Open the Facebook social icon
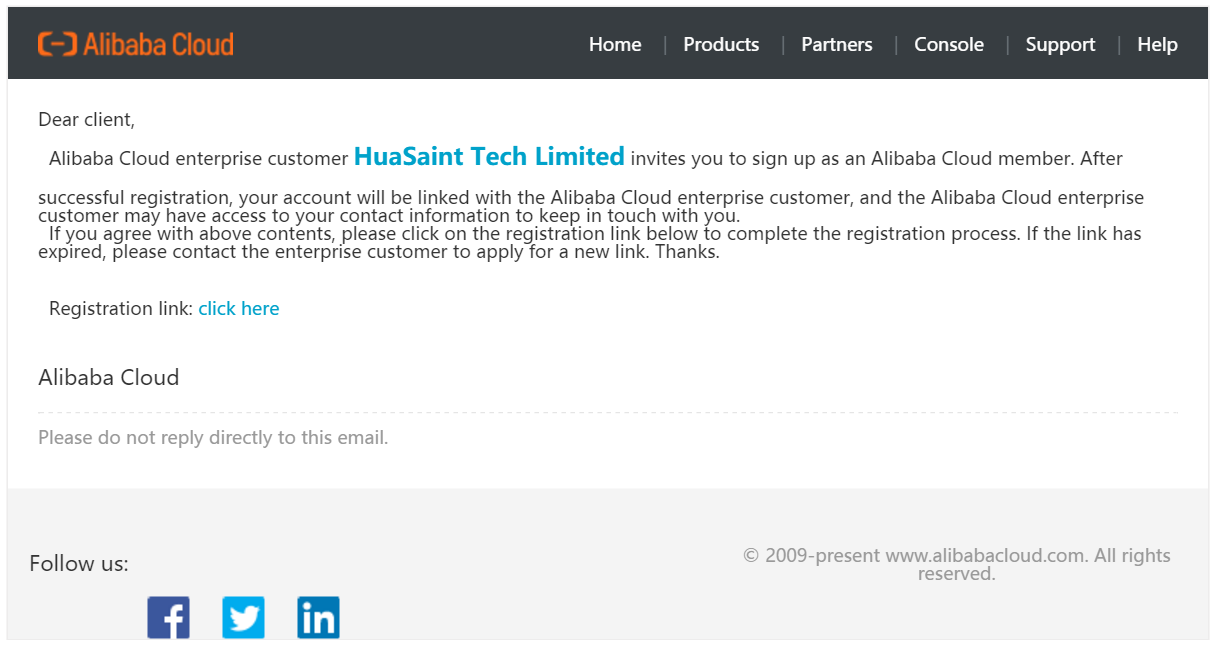Screen dimensions: 1220x645 pyautogui.click(x=168, y=617)
